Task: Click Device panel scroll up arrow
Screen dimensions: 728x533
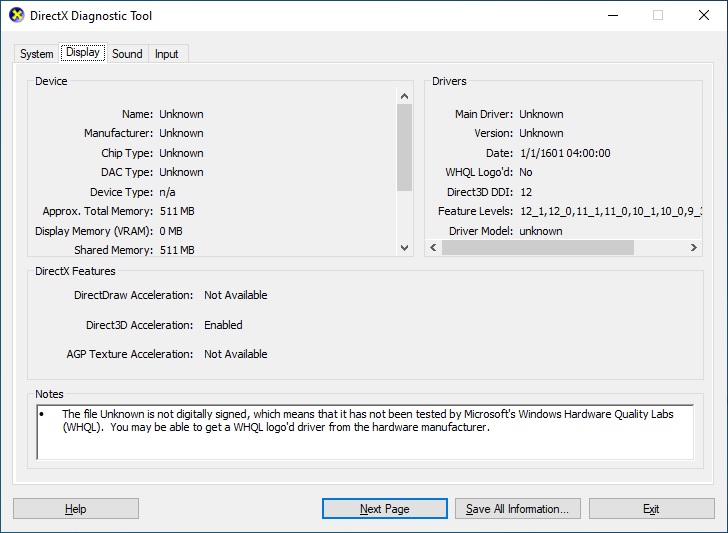Action: 404,96
